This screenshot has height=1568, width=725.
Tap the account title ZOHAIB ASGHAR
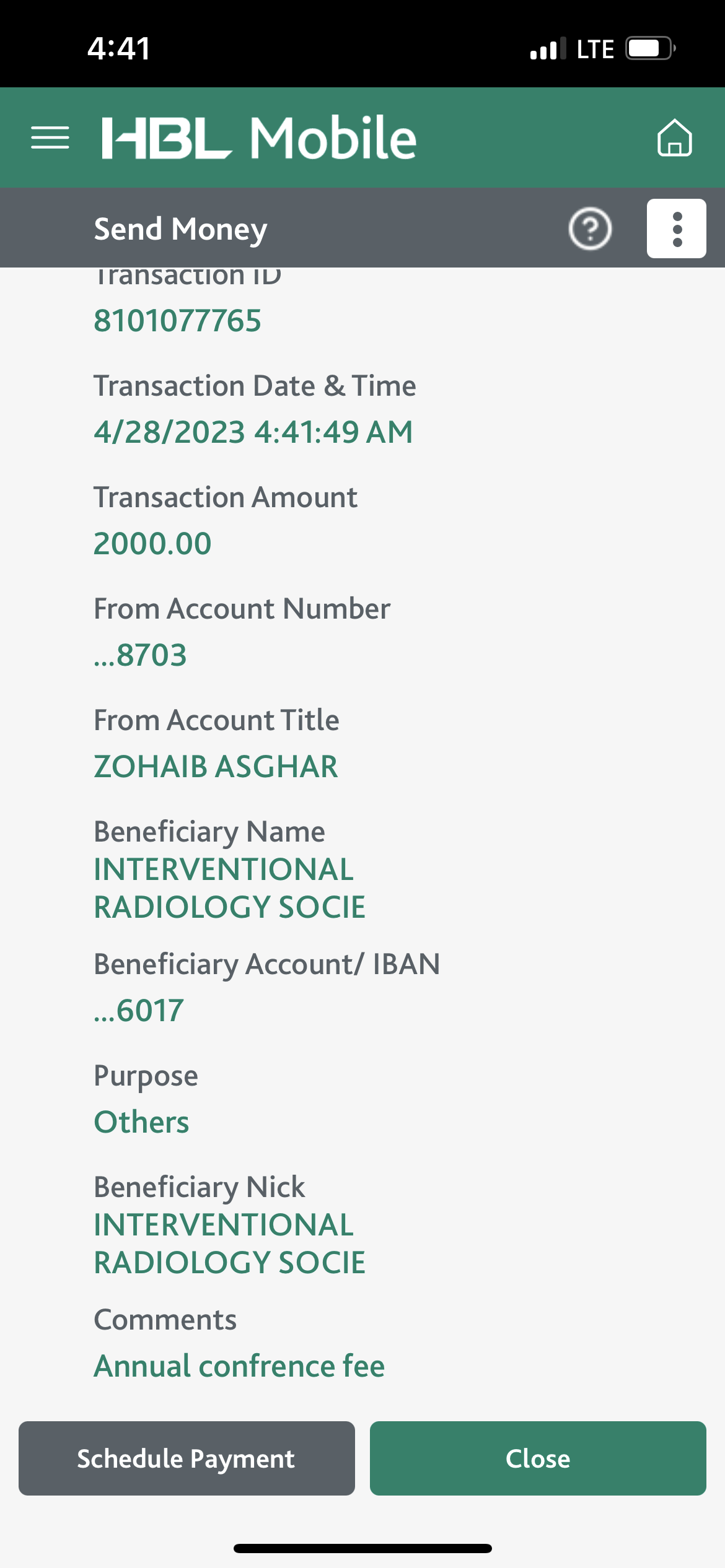(216, 767)
